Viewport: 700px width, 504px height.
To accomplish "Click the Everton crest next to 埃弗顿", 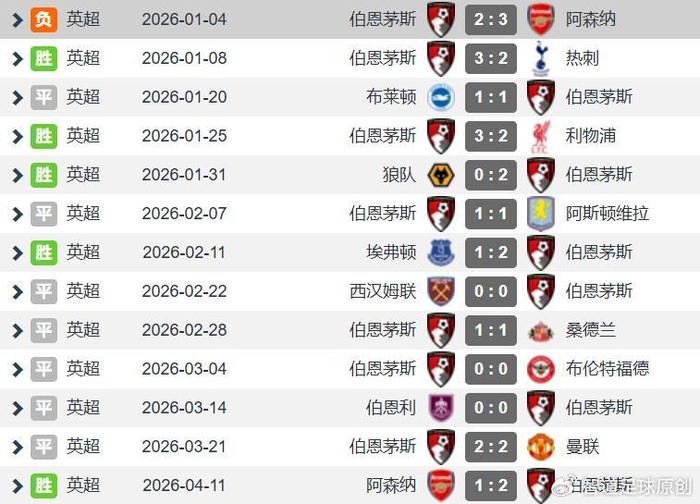I will [x=441, y=253].
